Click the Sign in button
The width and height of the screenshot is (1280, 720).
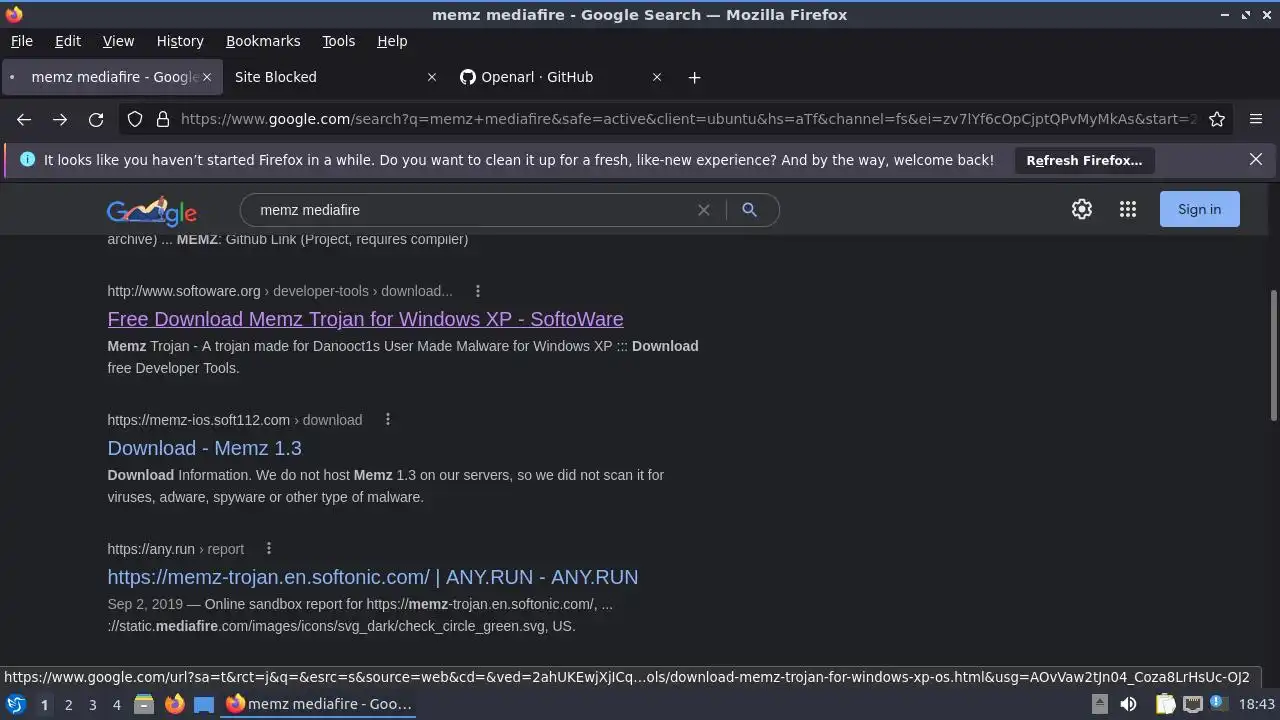1199,209
